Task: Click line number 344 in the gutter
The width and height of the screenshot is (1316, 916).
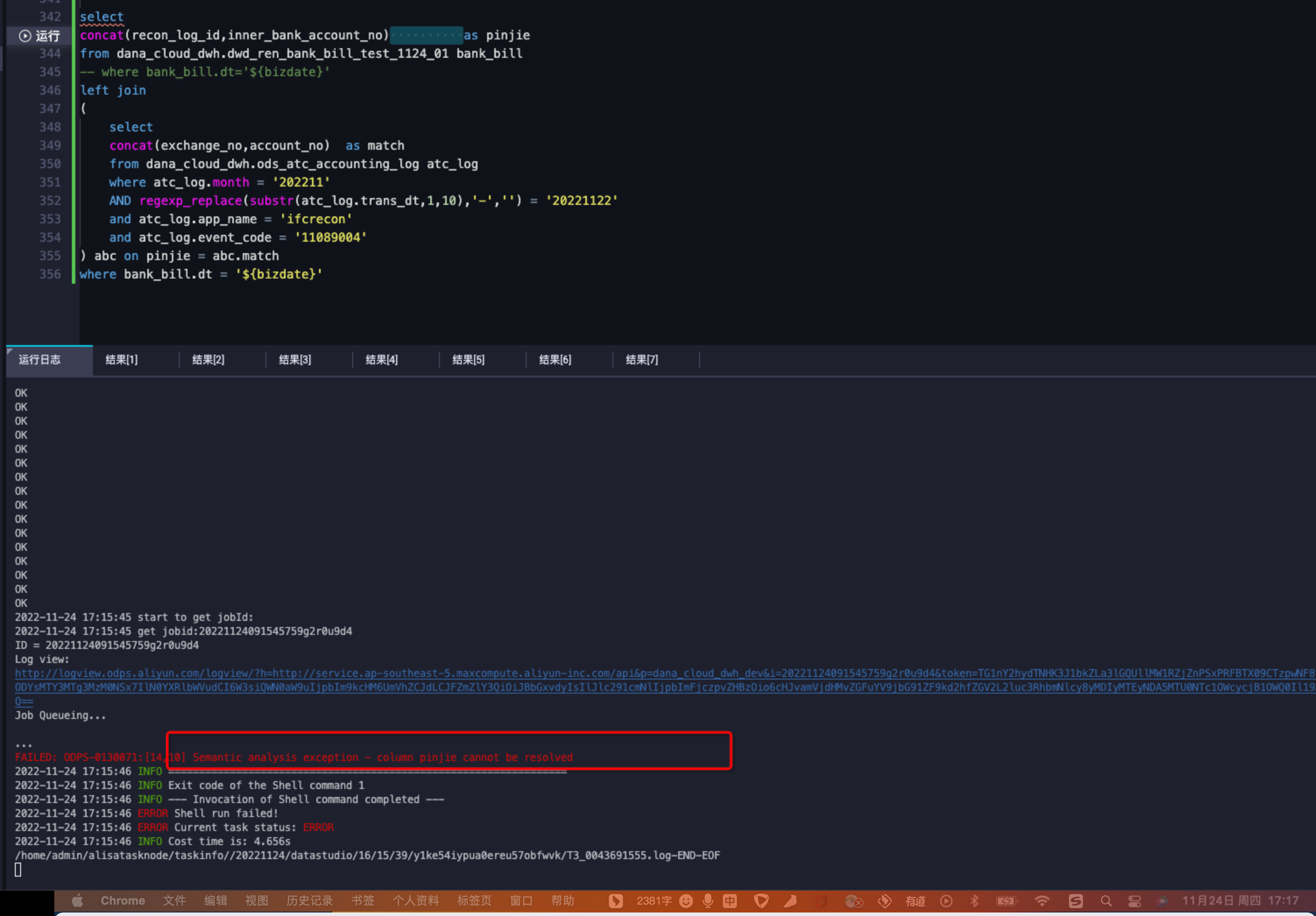Action: pyautogui.click(x=50, y=53)
